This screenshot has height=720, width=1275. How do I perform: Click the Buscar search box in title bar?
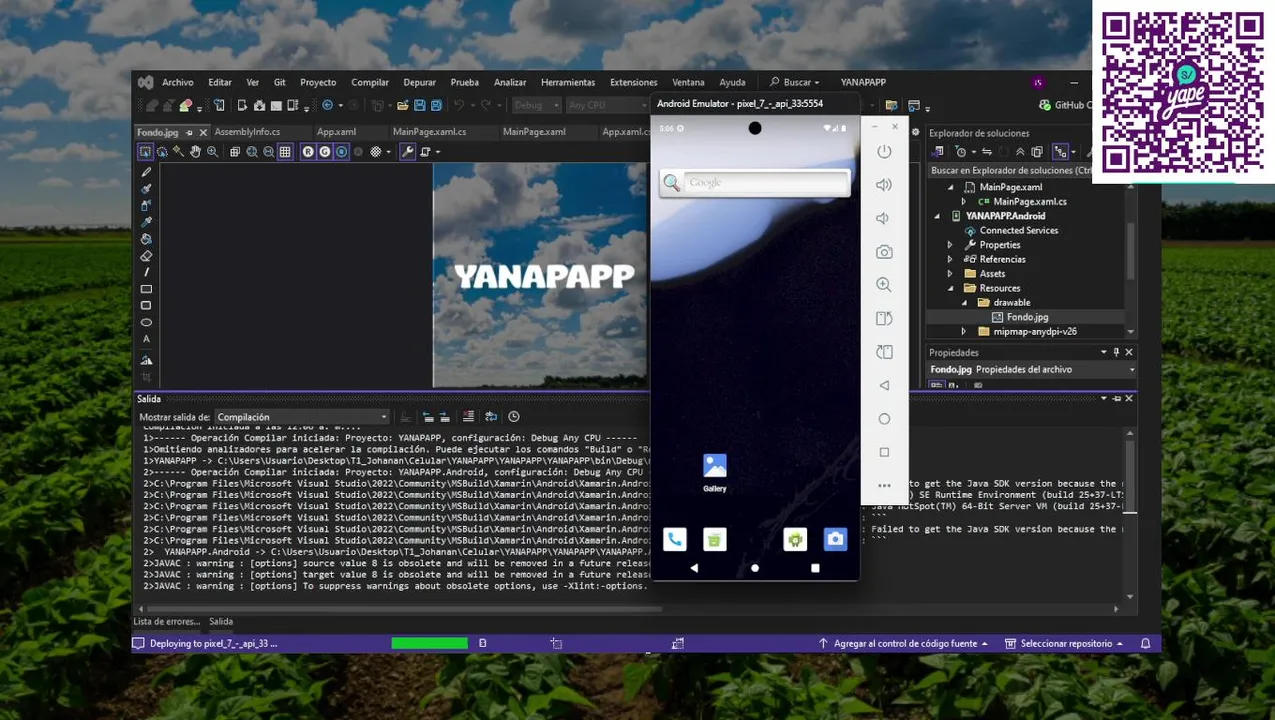(x=795, y=82)
